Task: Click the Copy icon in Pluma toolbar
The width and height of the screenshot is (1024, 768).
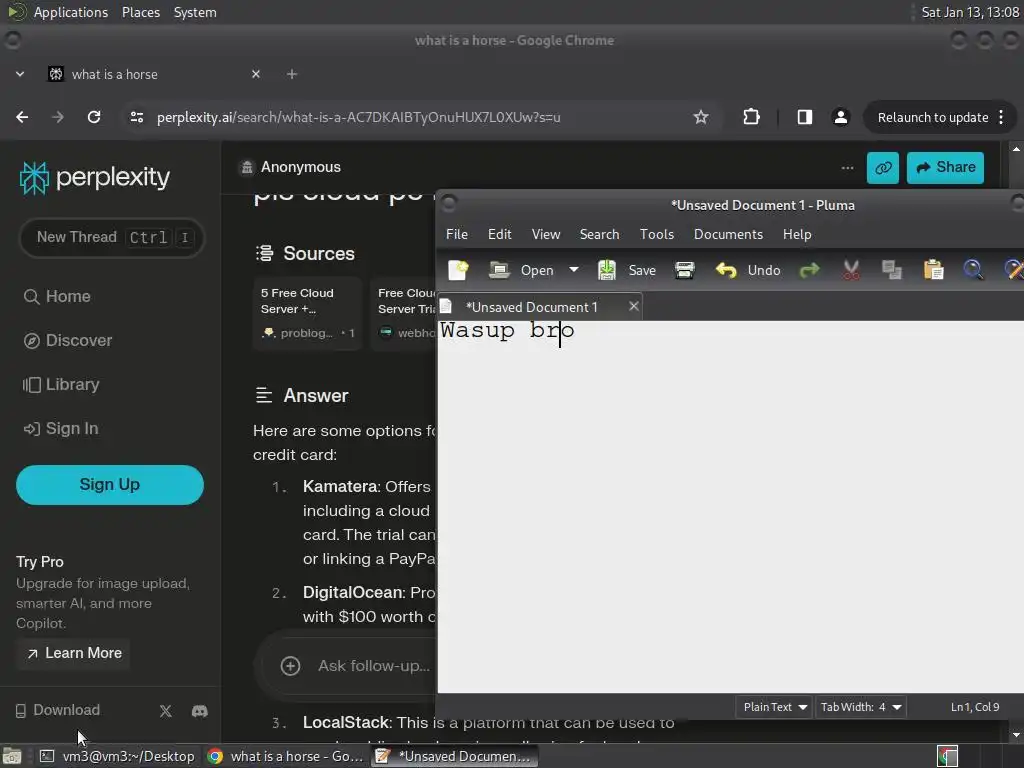Action: [x=891, y=270]
